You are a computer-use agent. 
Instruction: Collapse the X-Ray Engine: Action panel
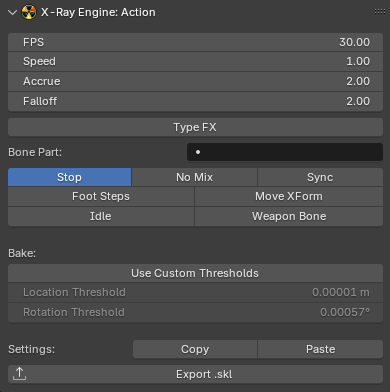12,12
